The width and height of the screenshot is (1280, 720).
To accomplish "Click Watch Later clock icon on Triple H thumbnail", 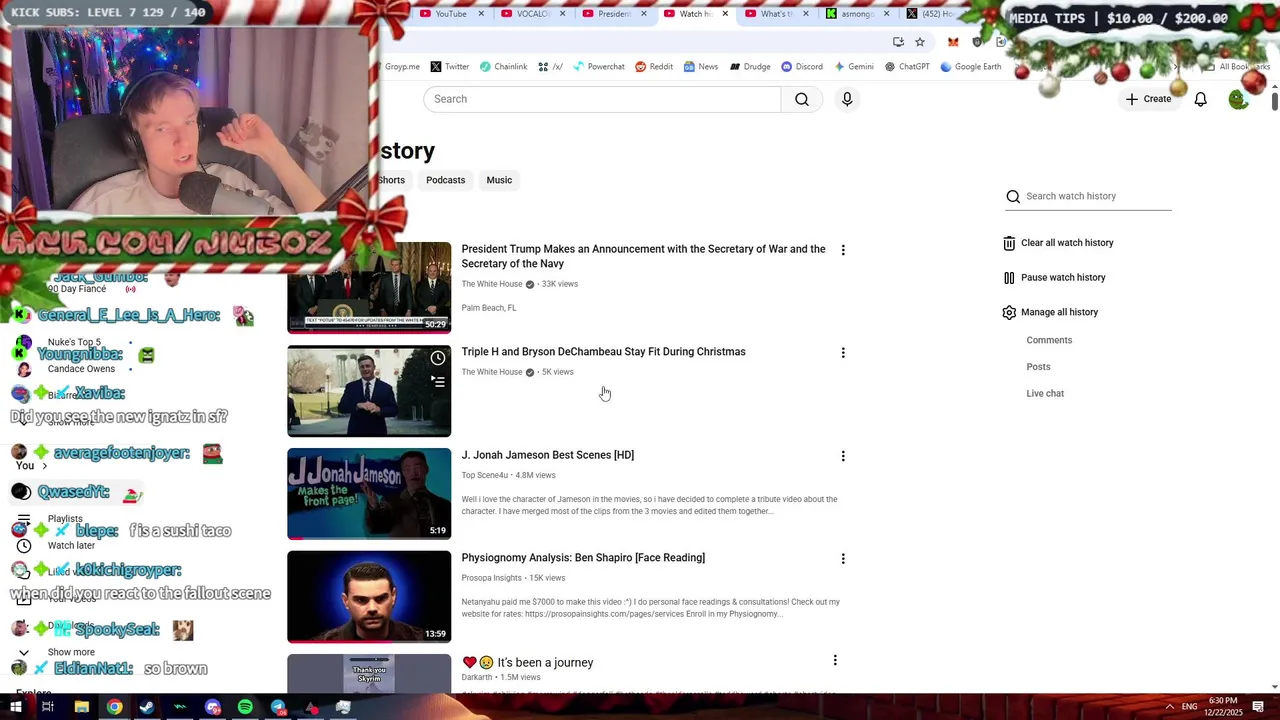I will click(x=438, y=358).
